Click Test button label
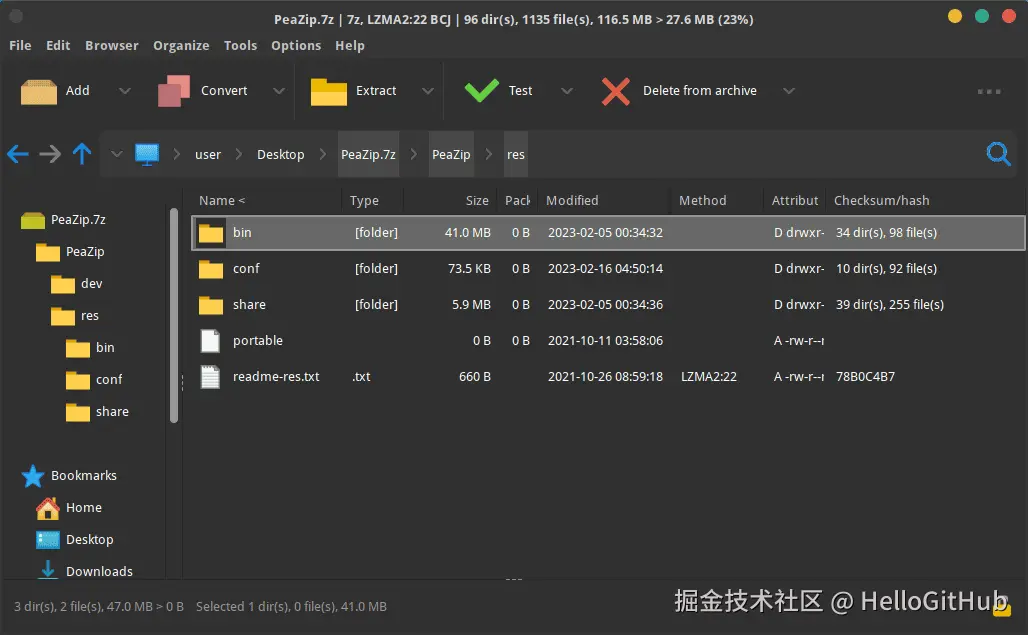 click(521, 90)
